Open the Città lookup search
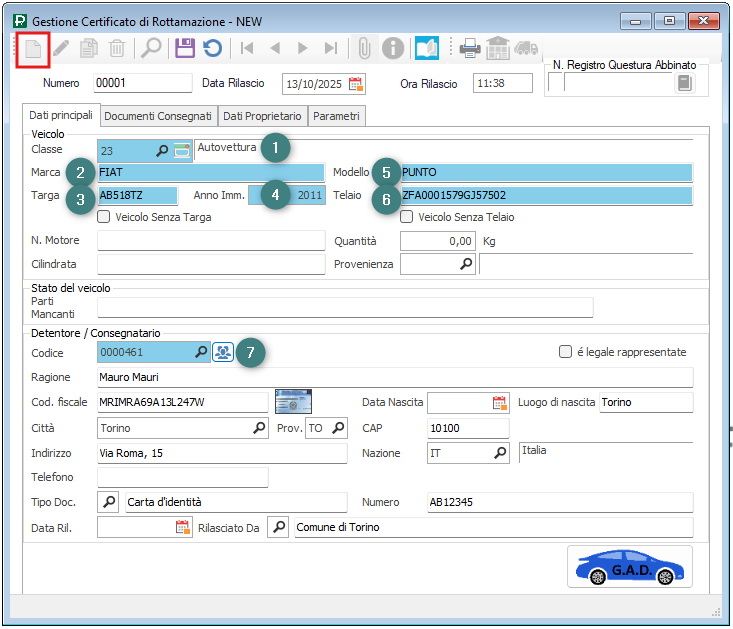The image size is (733, 629). (259, 428)
